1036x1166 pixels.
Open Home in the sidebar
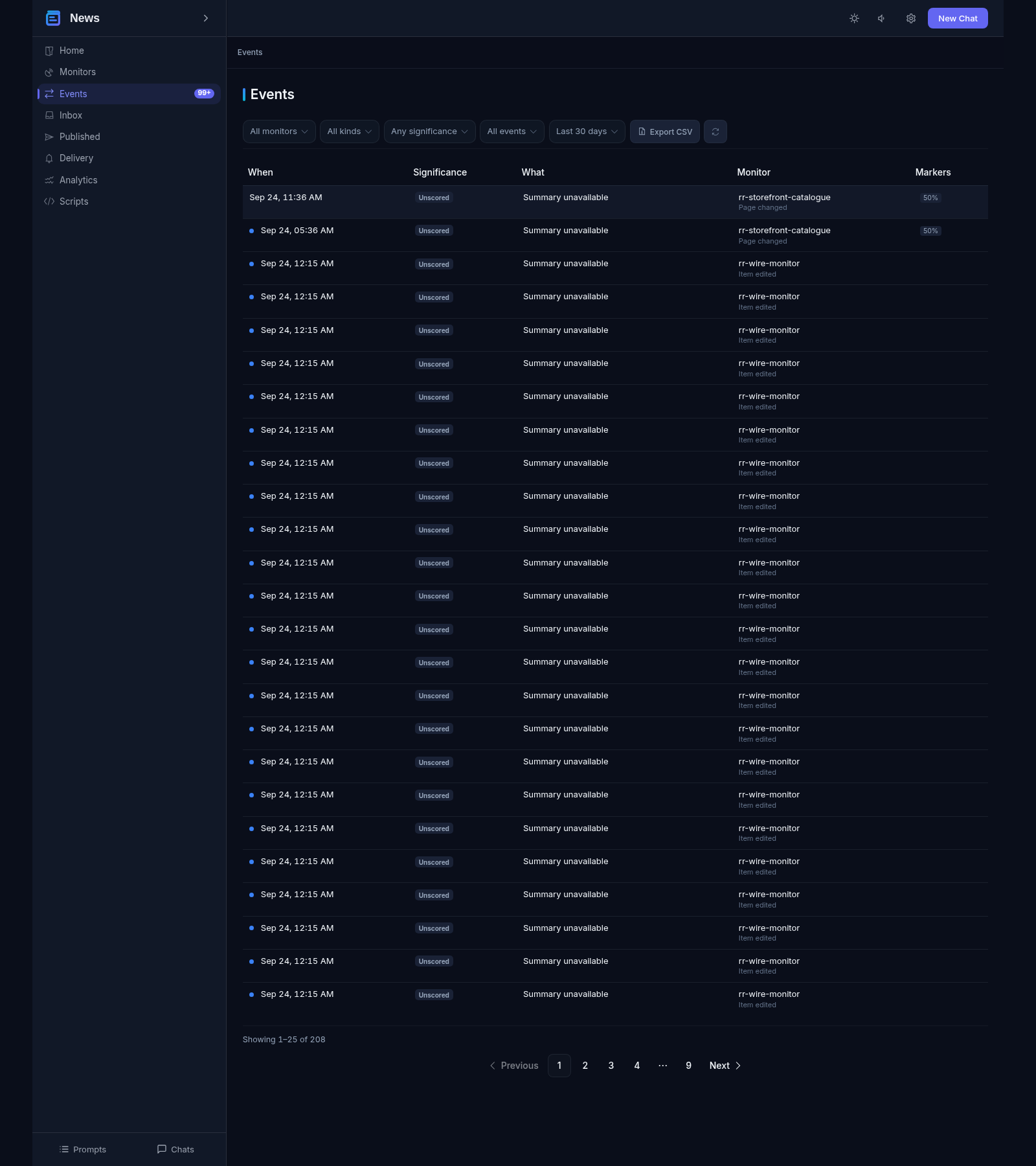(x=129, y=51)
